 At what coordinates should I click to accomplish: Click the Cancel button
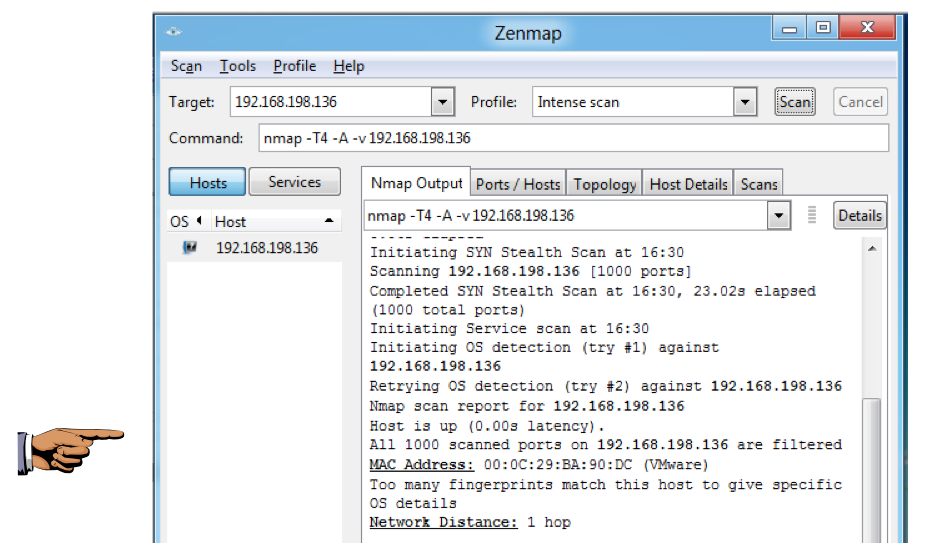860,102
